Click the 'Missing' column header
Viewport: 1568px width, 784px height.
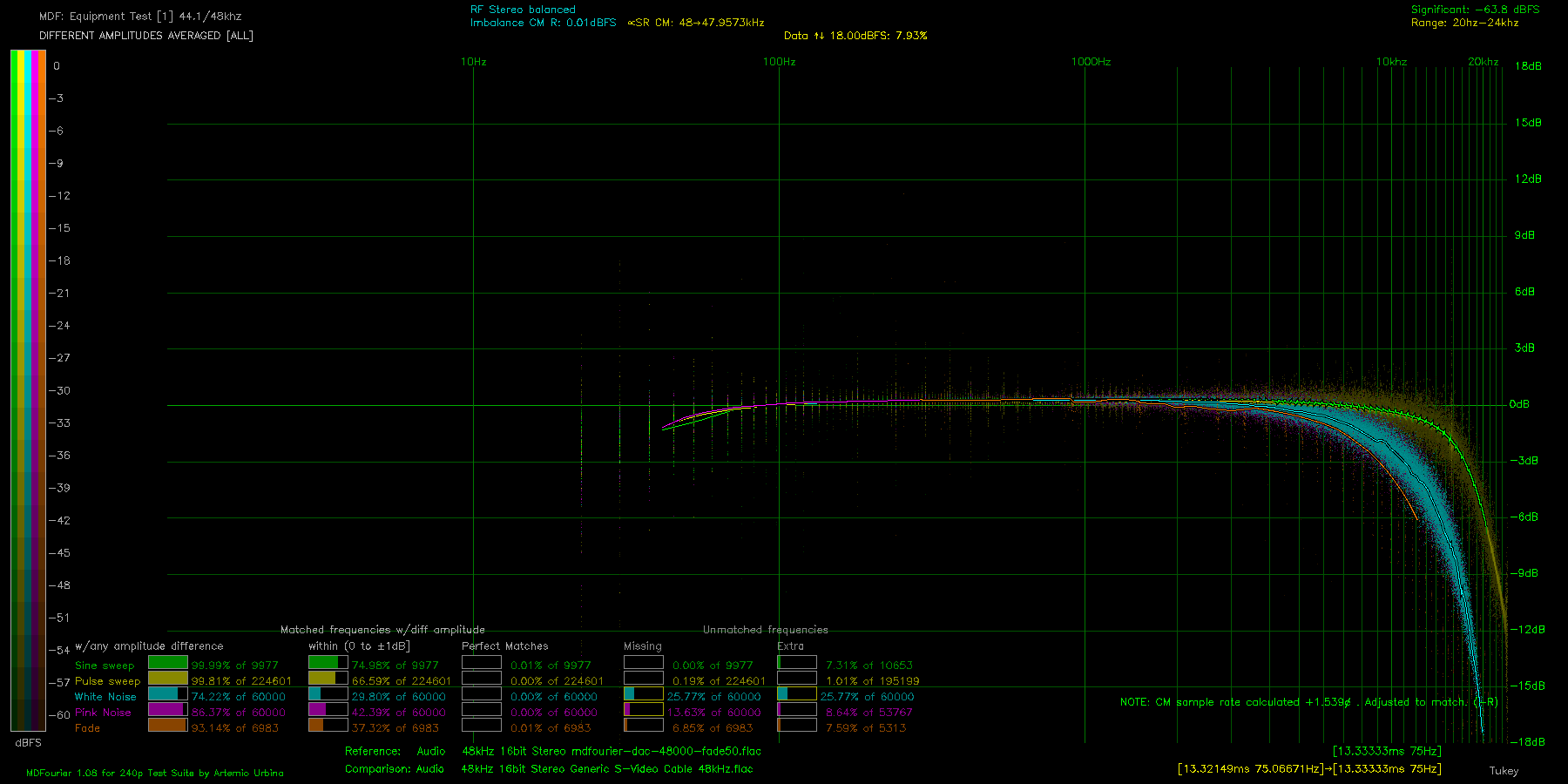pos(643,646)
